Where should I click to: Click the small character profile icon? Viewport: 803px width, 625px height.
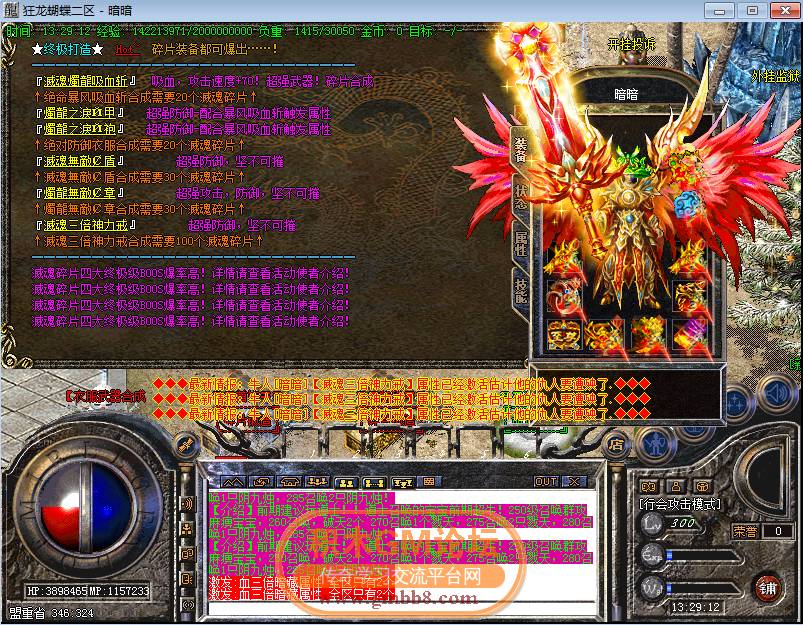(x=675, y=486)
